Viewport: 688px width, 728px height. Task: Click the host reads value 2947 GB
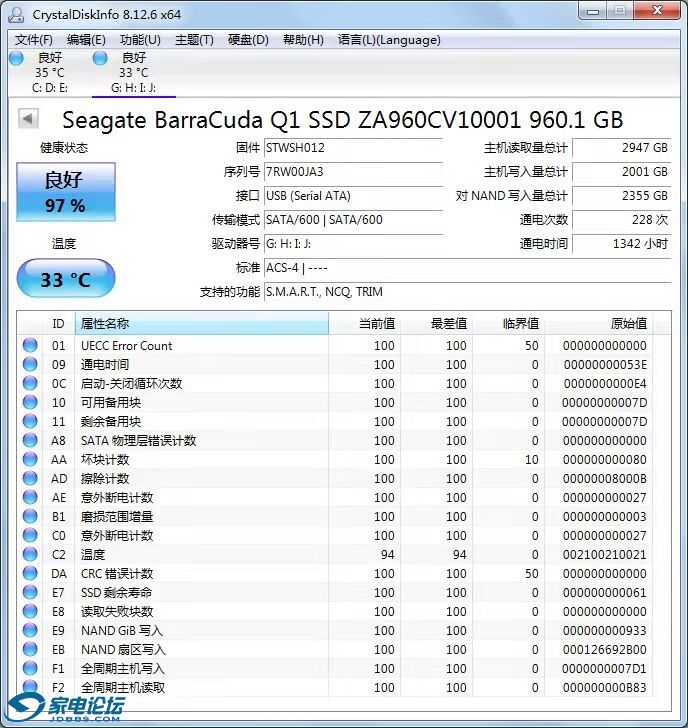pyautogui.click(x=622, y=148)
